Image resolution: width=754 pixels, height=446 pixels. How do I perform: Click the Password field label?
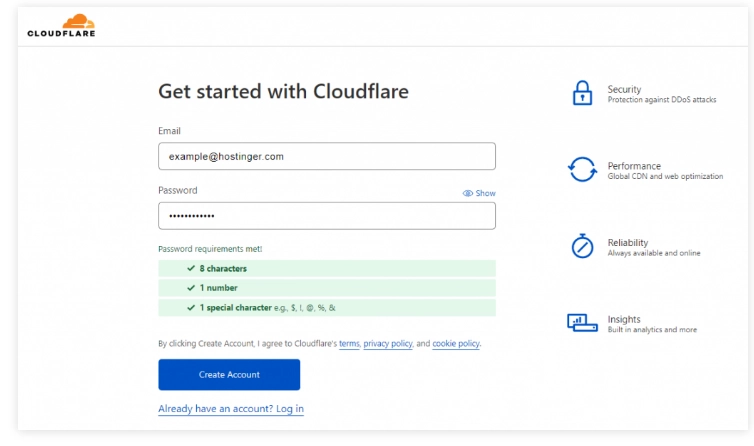coord(177,190)
